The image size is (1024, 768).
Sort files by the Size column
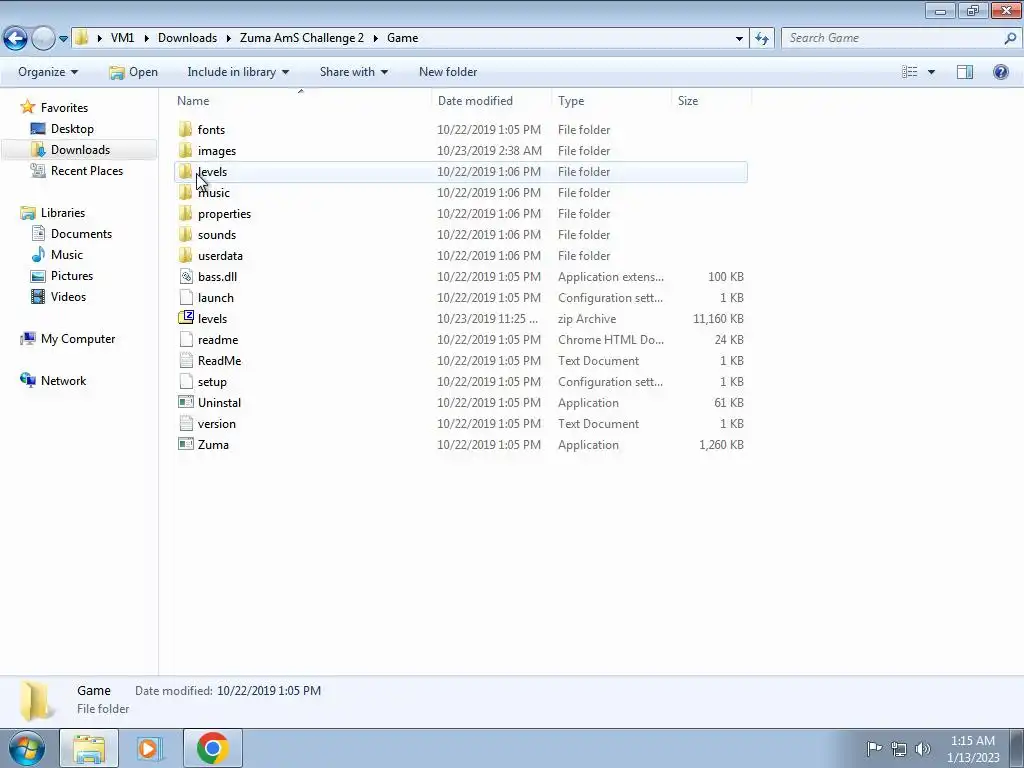pyautogui.click(x=711, y=101)
